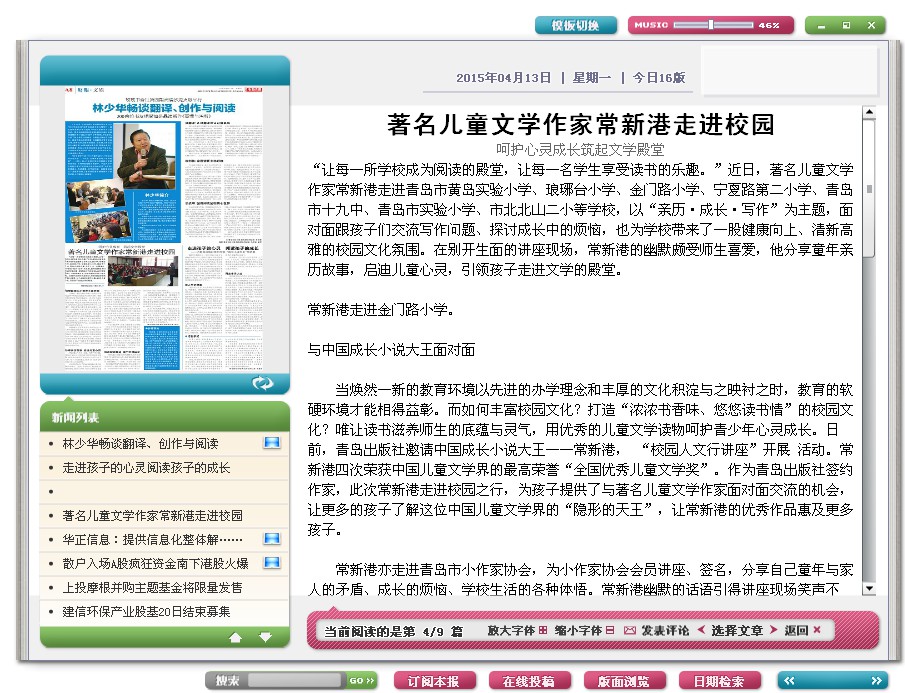This screenshot has height=693, width=905.
Task: Shrink text with 缩小字体
Action: [x=584, y=630]
